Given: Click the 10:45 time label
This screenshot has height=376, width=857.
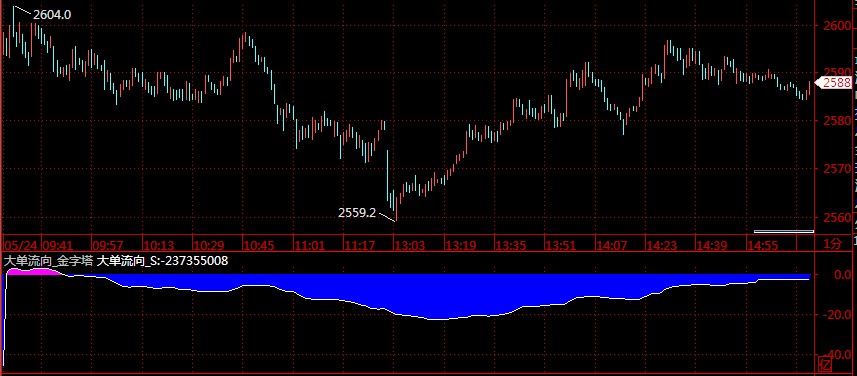Looking at the screenshot, I should pyautogui.click(x=259, y=244).
